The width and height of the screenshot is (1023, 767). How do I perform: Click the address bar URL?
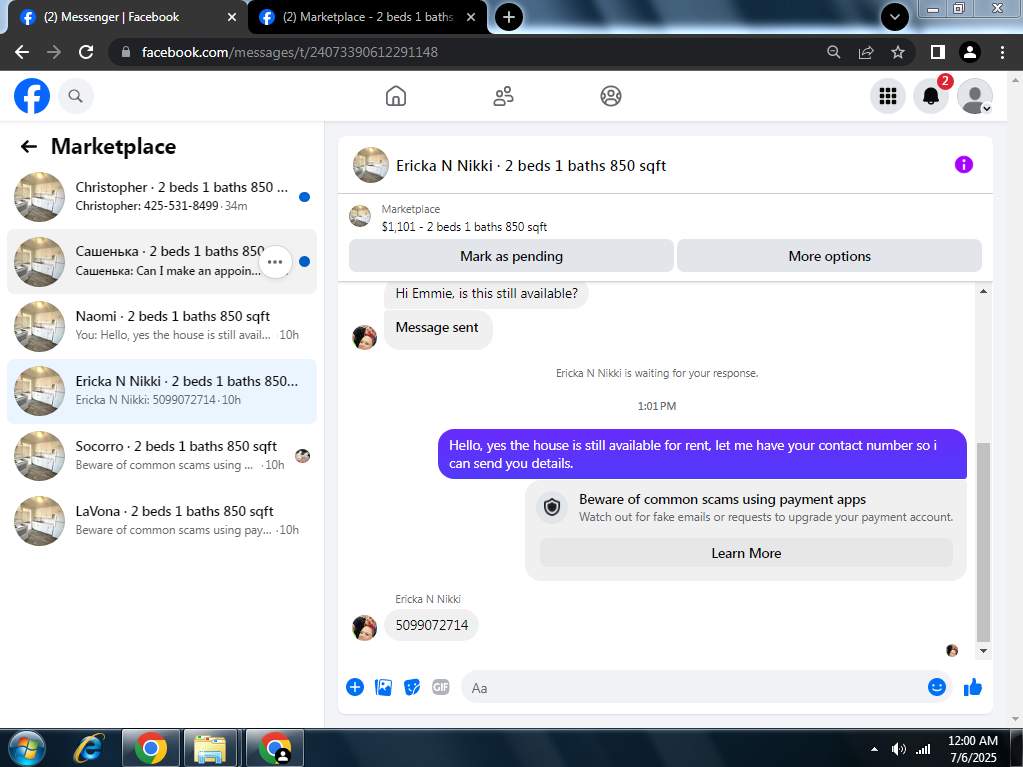pyautogui.click(x=290, y=52)
